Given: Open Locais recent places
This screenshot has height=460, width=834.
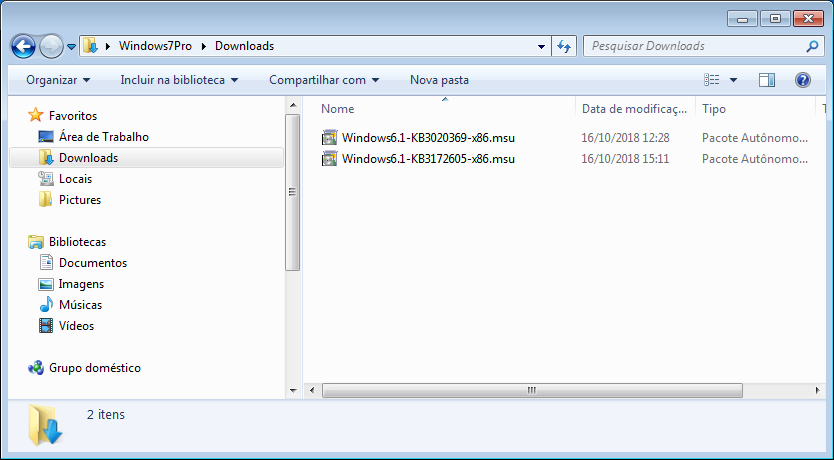Looking at the screenshot, I should click(65, 179).
